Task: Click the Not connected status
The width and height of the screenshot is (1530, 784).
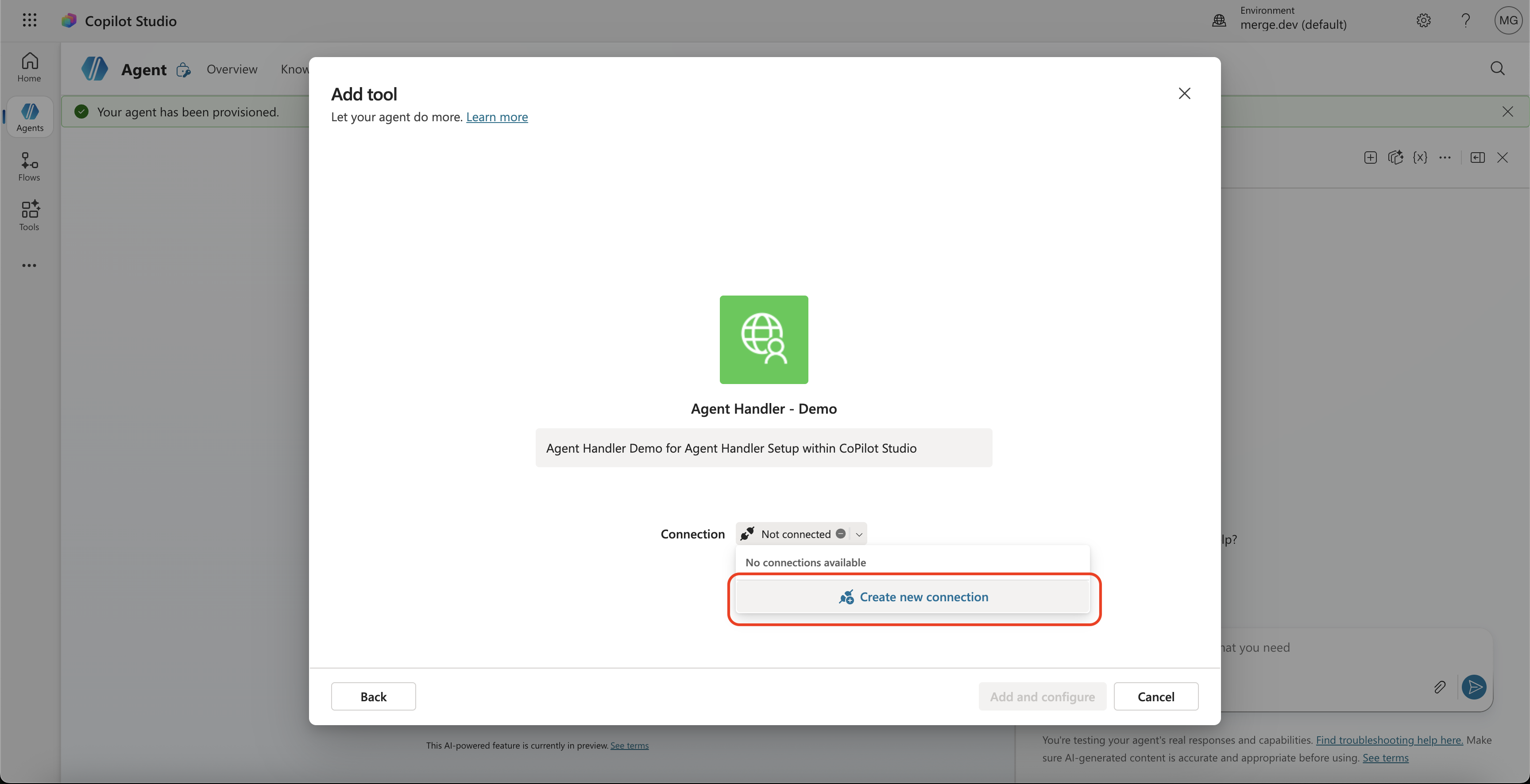Action: [795, 534]
